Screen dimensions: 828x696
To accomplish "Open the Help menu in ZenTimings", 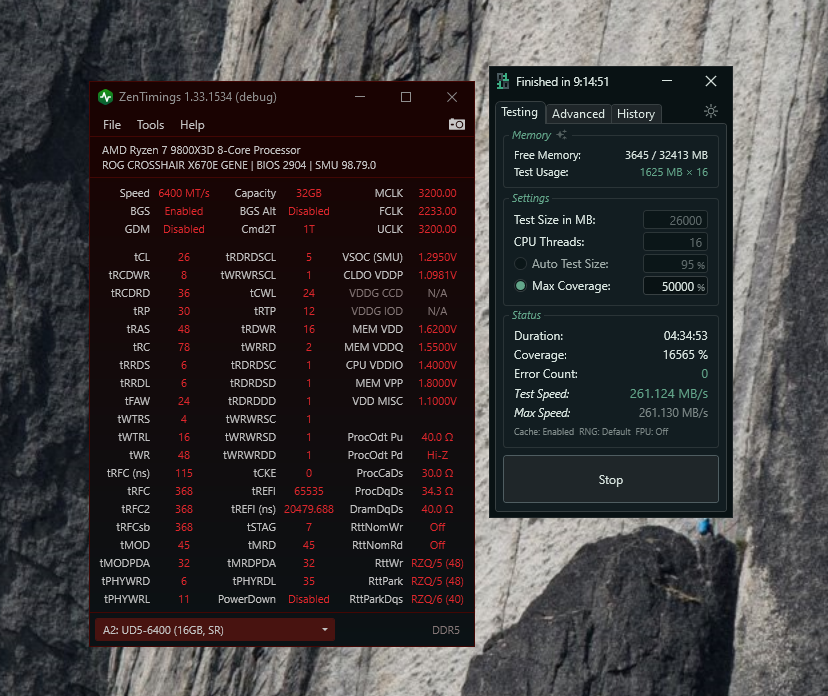I will point(192,125).
